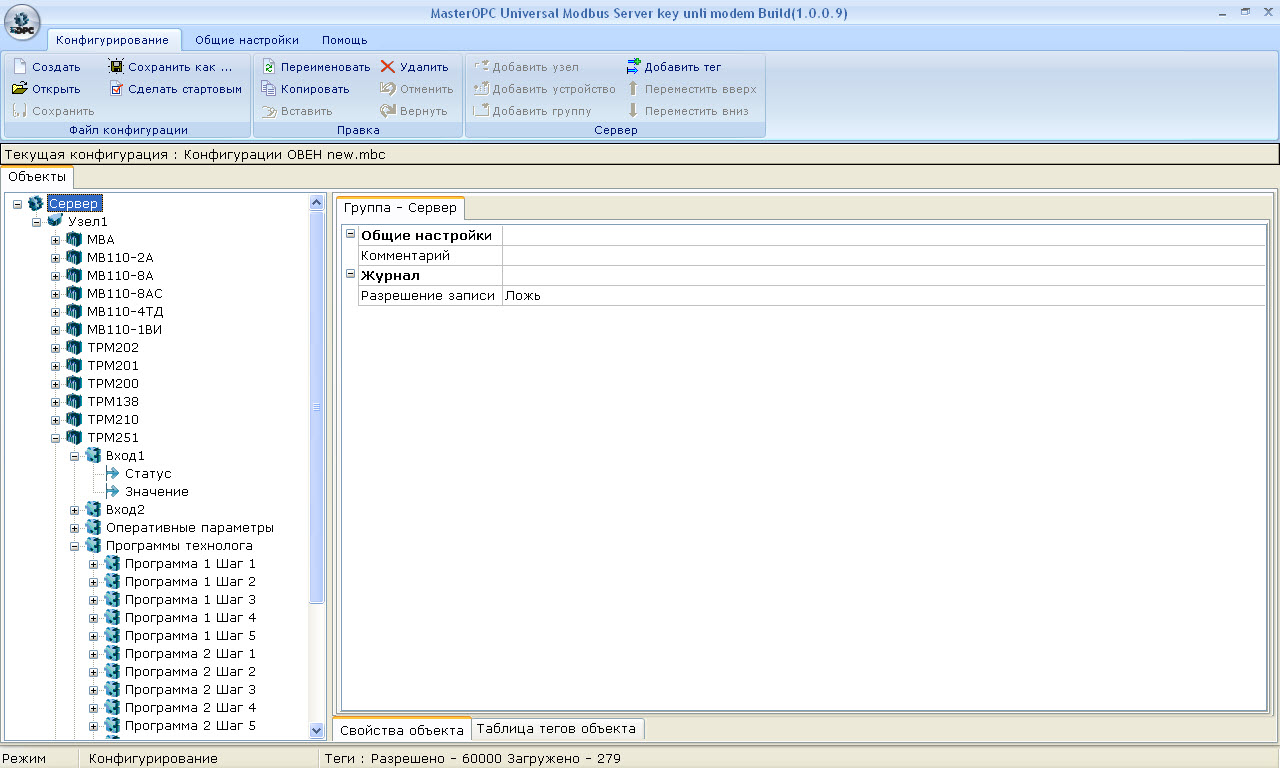Viewport: 1280px width, 768px height.
Task: Expand Оперативные параметры group
Action: point(75,528)
